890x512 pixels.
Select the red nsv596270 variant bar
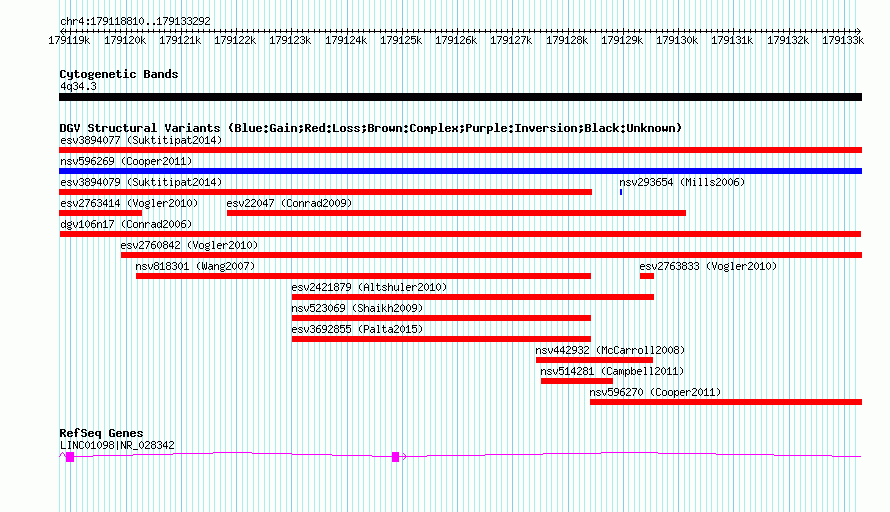click(726, 402)
